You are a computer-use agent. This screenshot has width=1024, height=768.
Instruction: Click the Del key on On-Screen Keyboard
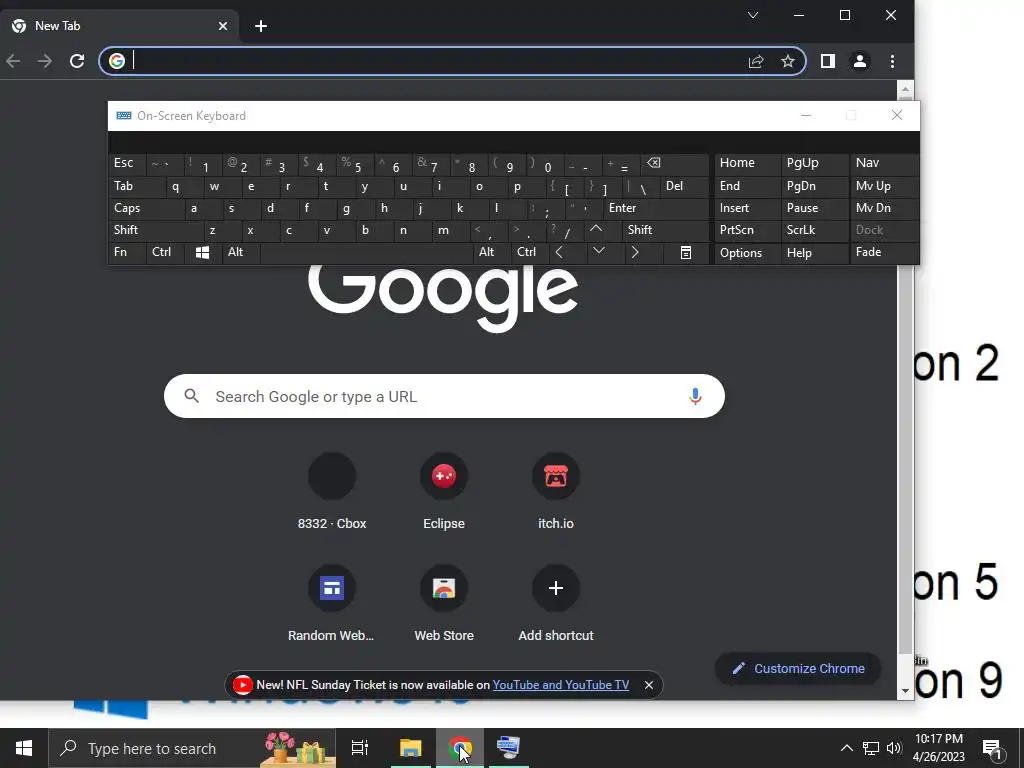point(684,186)
